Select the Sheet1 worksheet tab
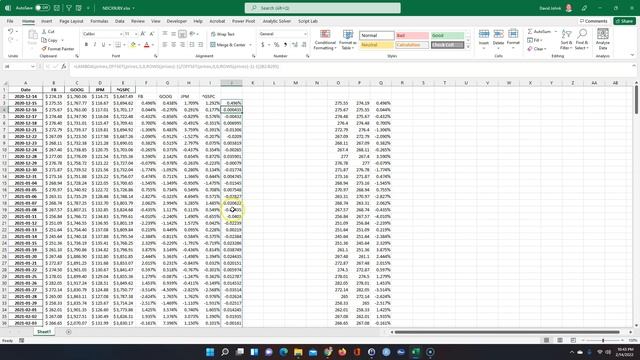This screenshot has width=640, height=360. point(44,332)
